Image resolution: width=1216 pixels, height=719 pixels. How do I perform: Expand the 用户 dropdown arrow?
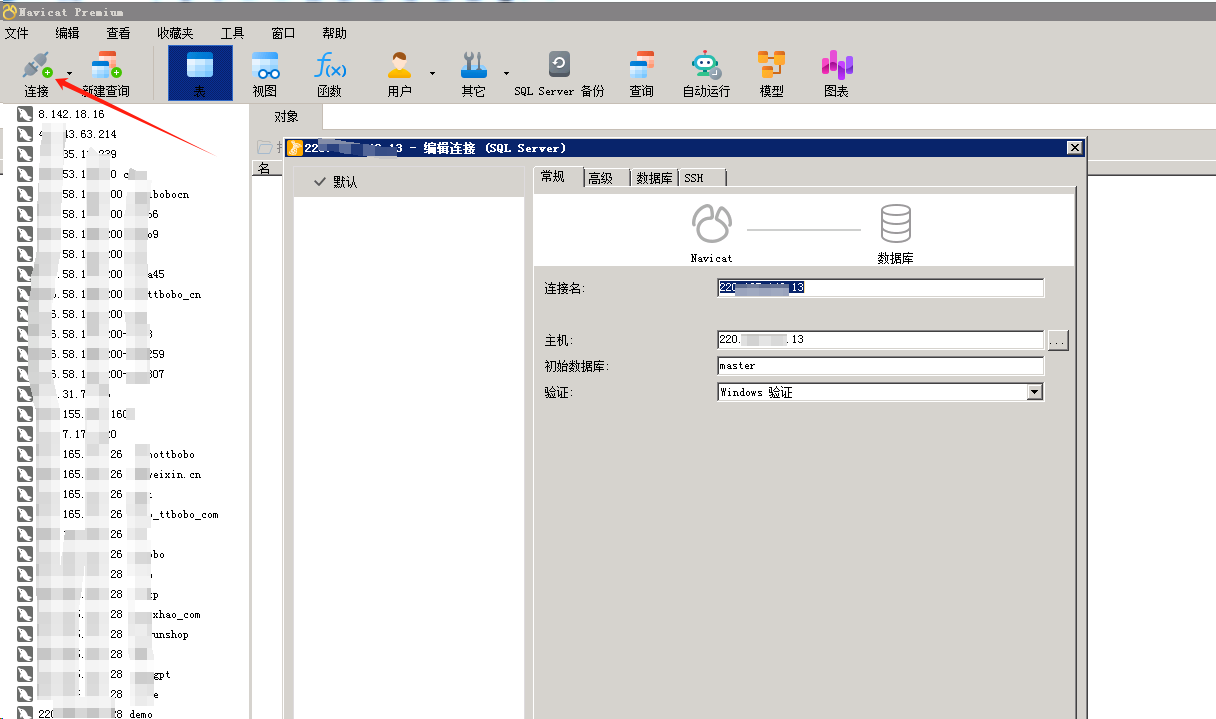pos(432,73)
